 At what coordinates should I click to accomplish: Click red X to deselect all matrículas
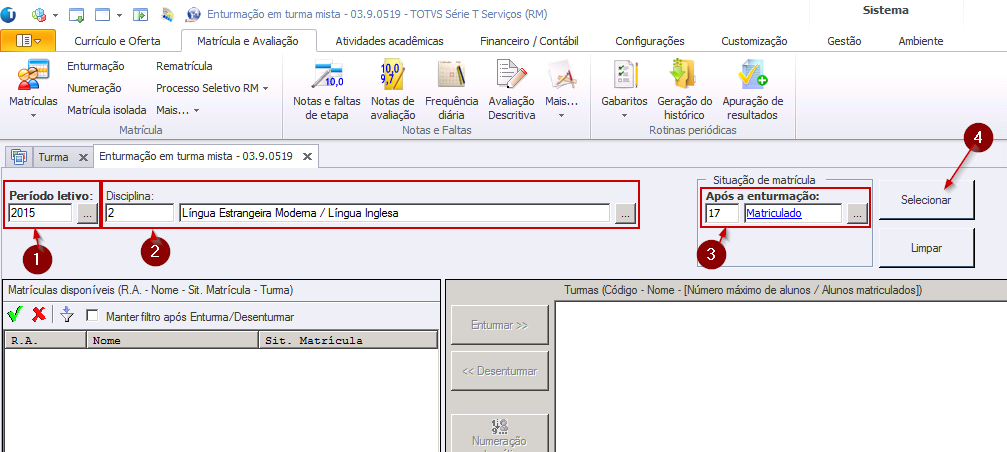tap(39, 315)
